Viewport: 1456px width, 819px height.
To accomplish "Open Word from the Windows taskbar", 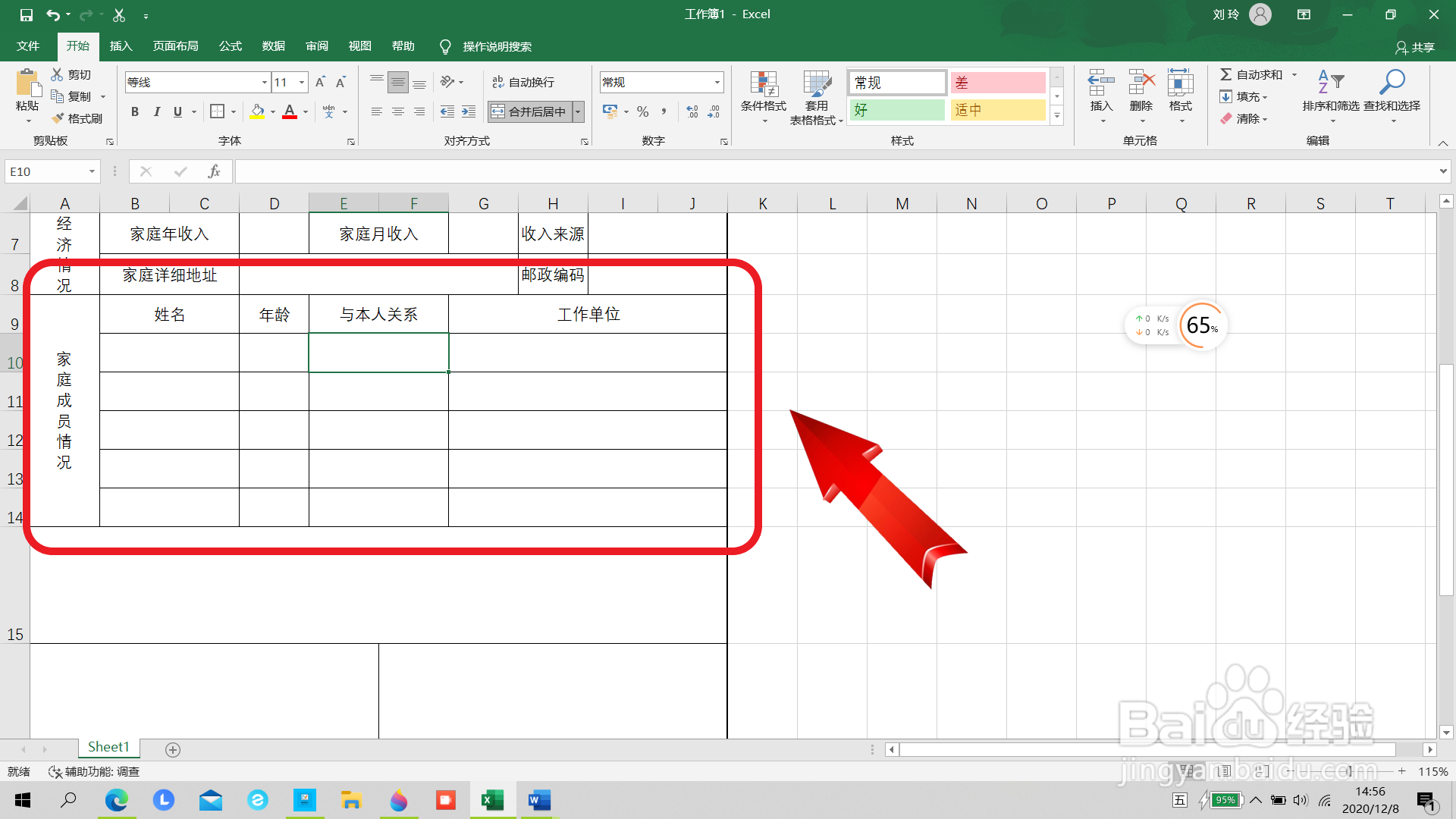I will [x=539, y=800].
